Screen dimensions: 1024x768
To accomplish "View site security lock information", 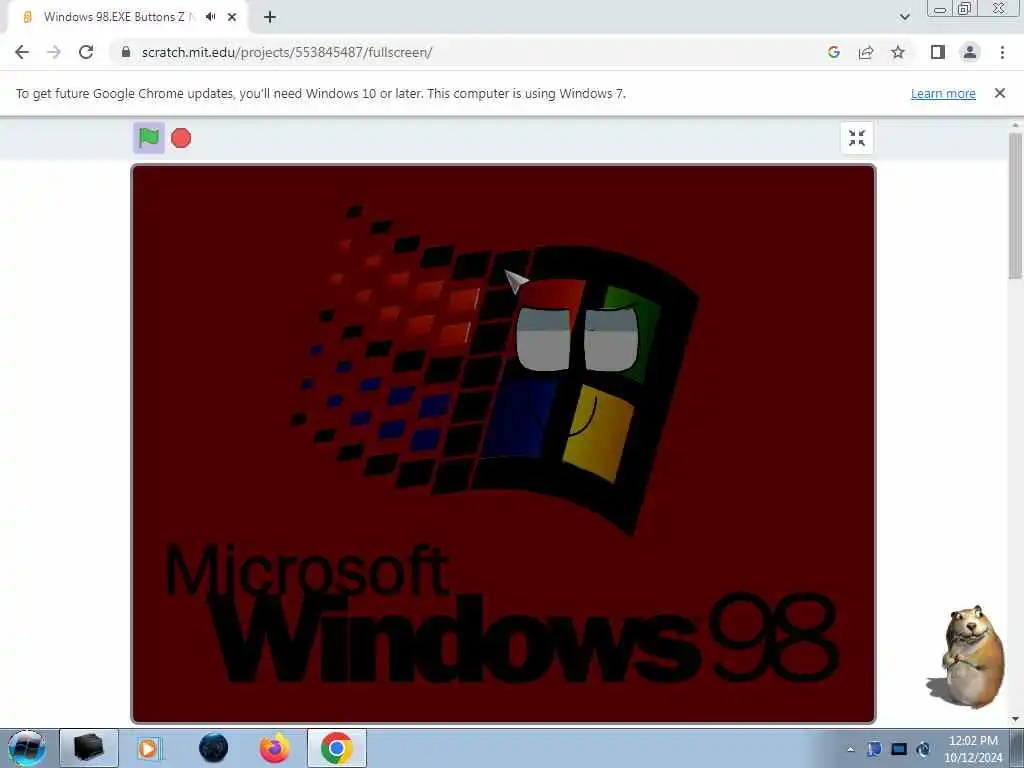I will 126,52.
